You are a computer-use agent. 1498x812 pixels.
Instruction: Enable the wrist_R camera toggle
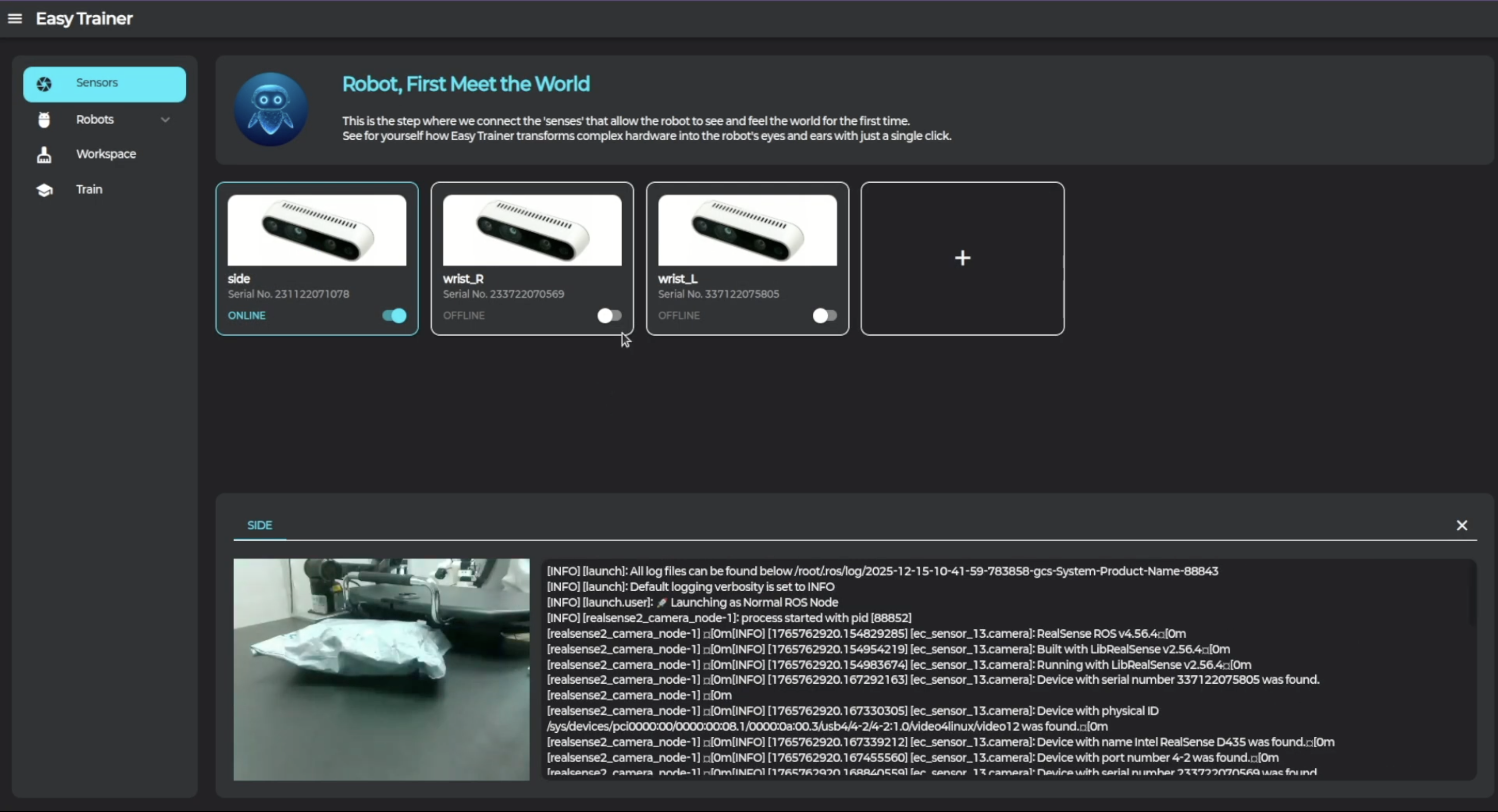pos(609,315)
